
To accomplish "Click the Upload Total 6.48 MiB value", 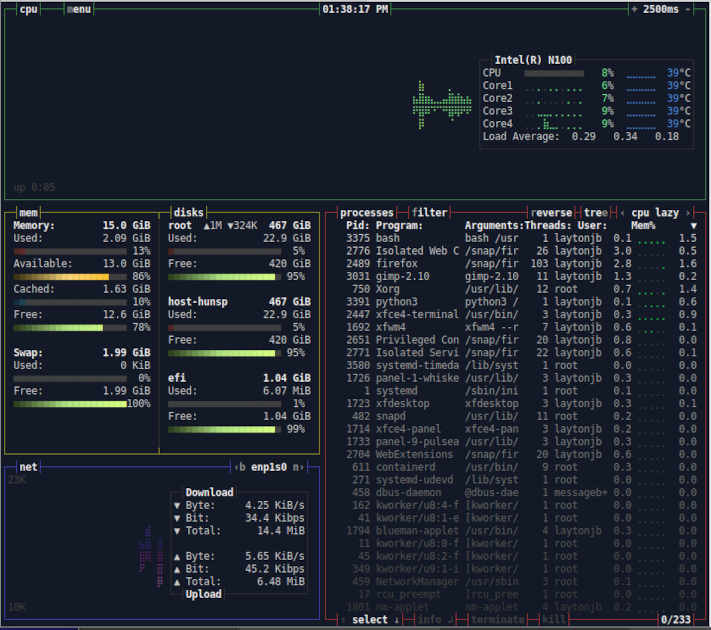I will [x=281, y=581].
